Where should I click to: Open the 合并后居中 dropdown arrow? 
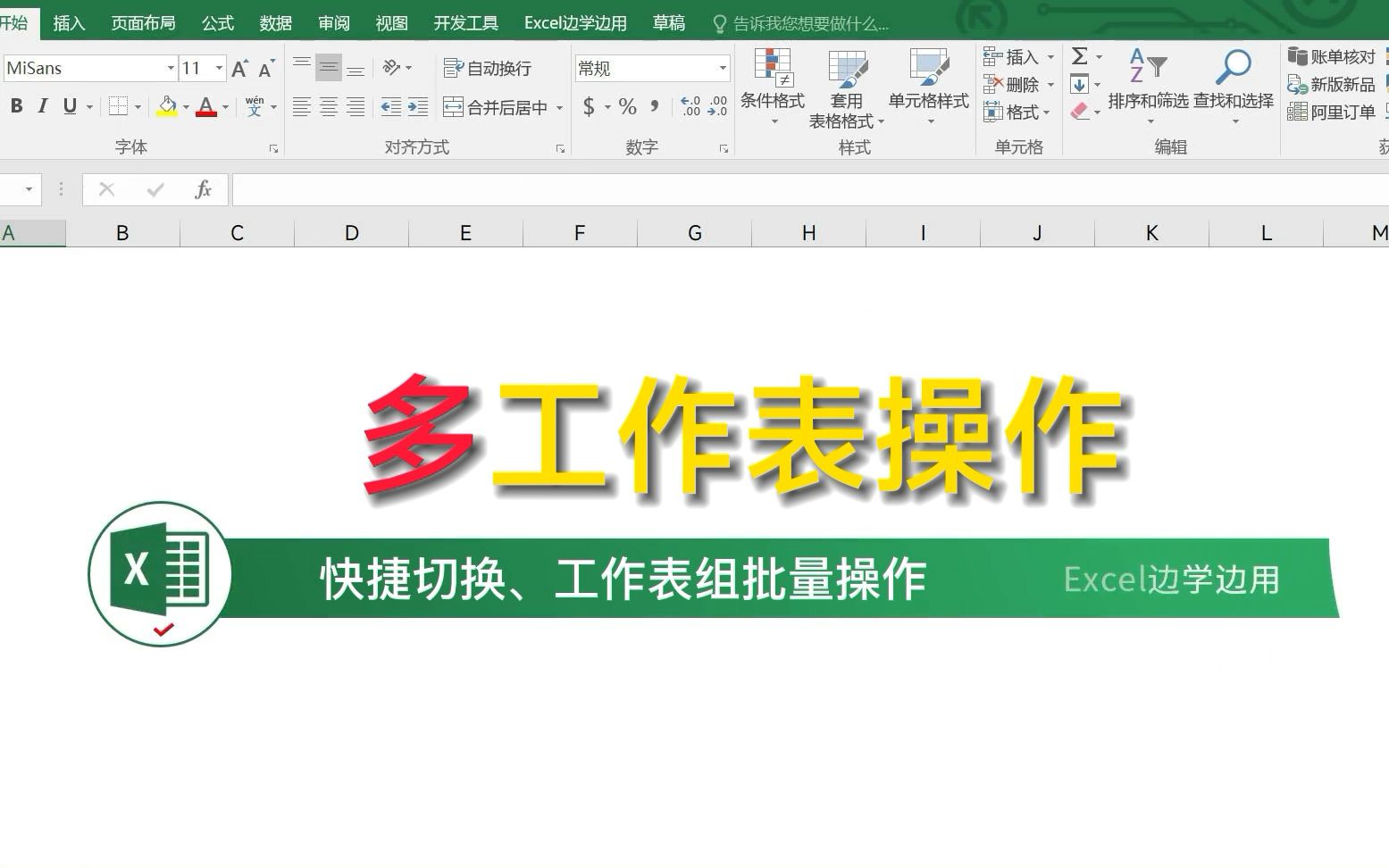pyautogui.click(x=559, y=108)
